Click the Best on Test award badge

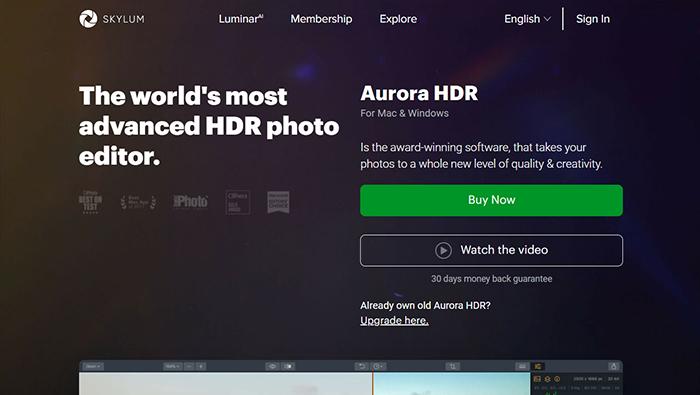91,202
